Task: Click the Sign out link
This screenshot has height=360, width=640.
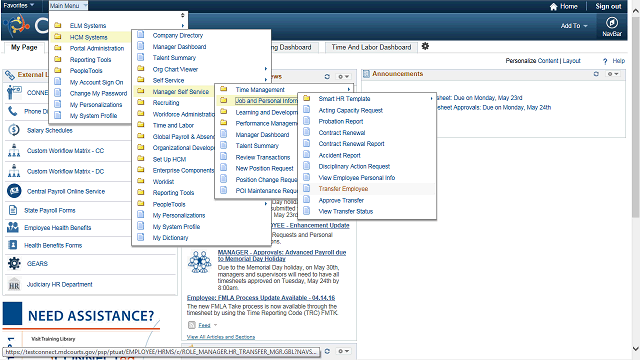Action: click(x=608, y=6)
